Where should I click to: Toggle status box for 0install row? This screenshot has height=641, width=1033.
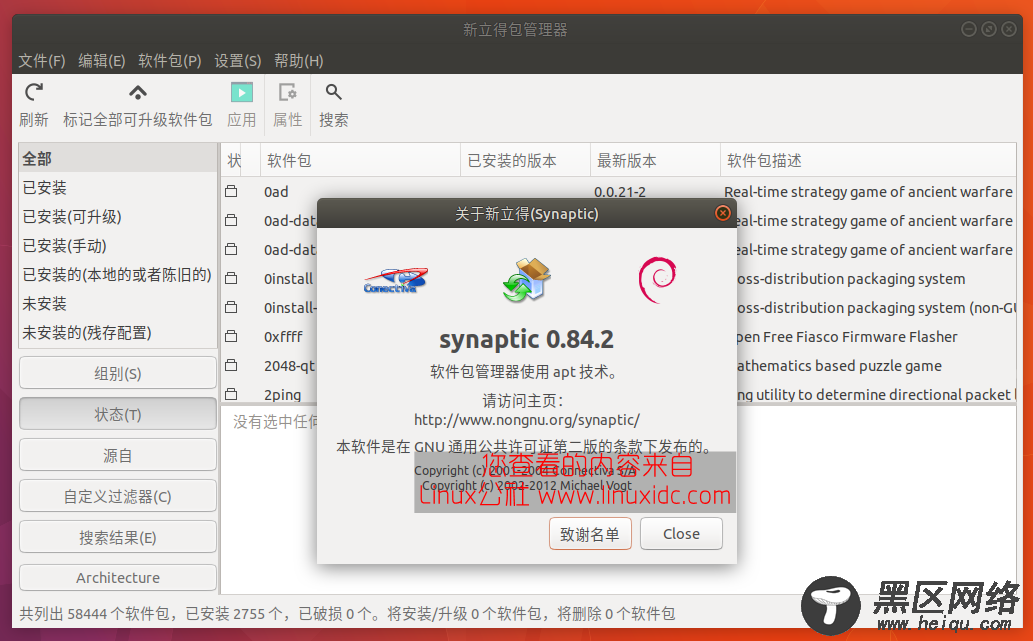(x=231, y=279)
